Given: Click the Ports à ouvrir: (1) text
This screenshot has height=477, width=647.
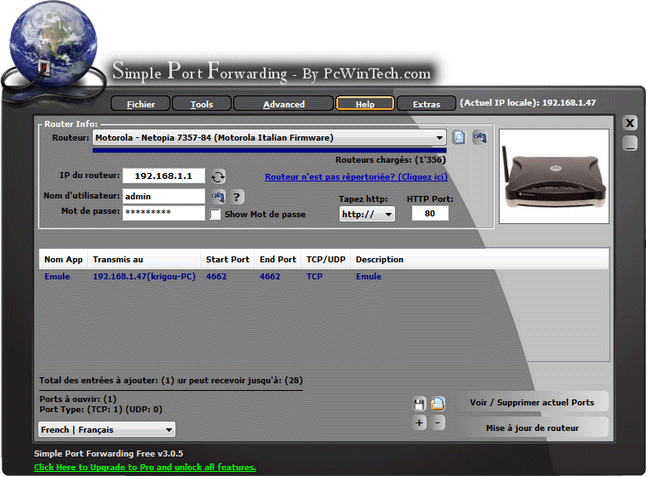Looking at the screenshot, I should click(x=78, y=399).
